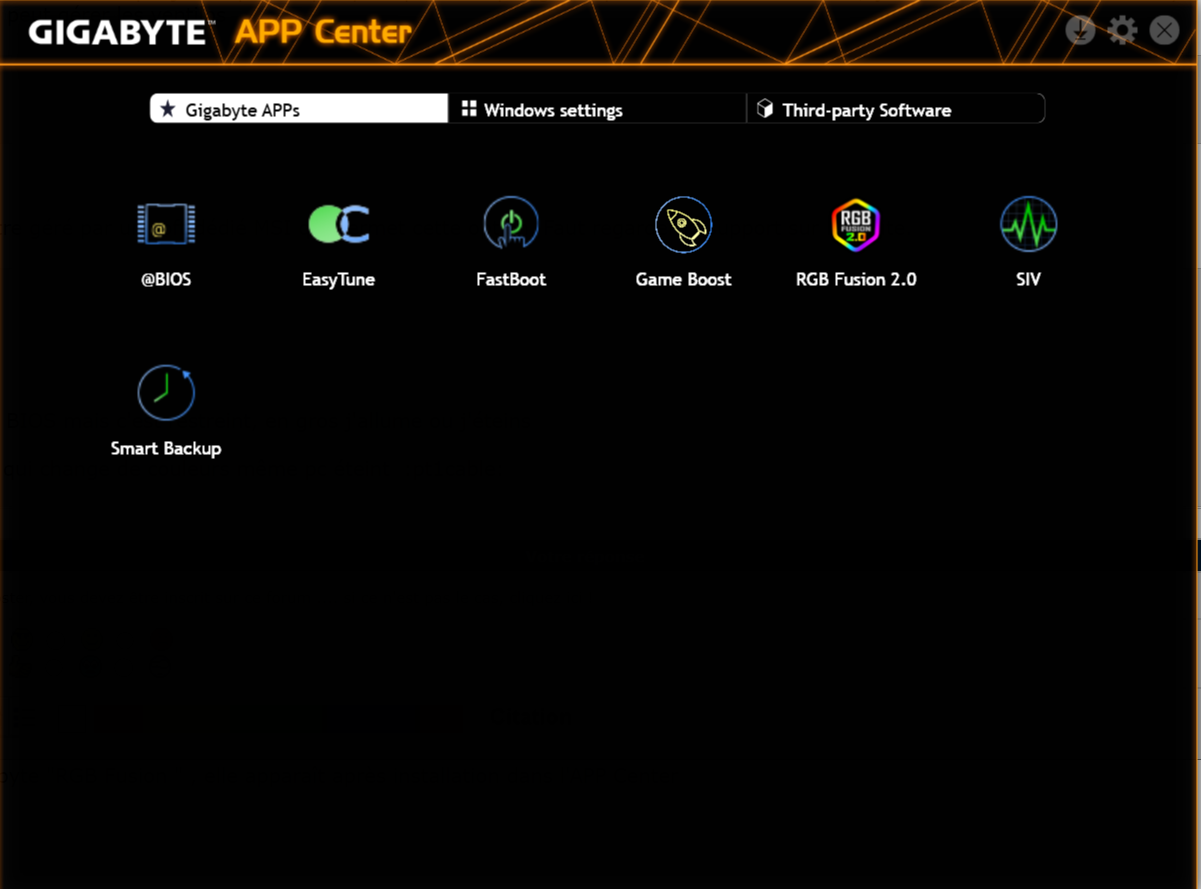
Task: Click the EasyTune text label
Action: 339,280
